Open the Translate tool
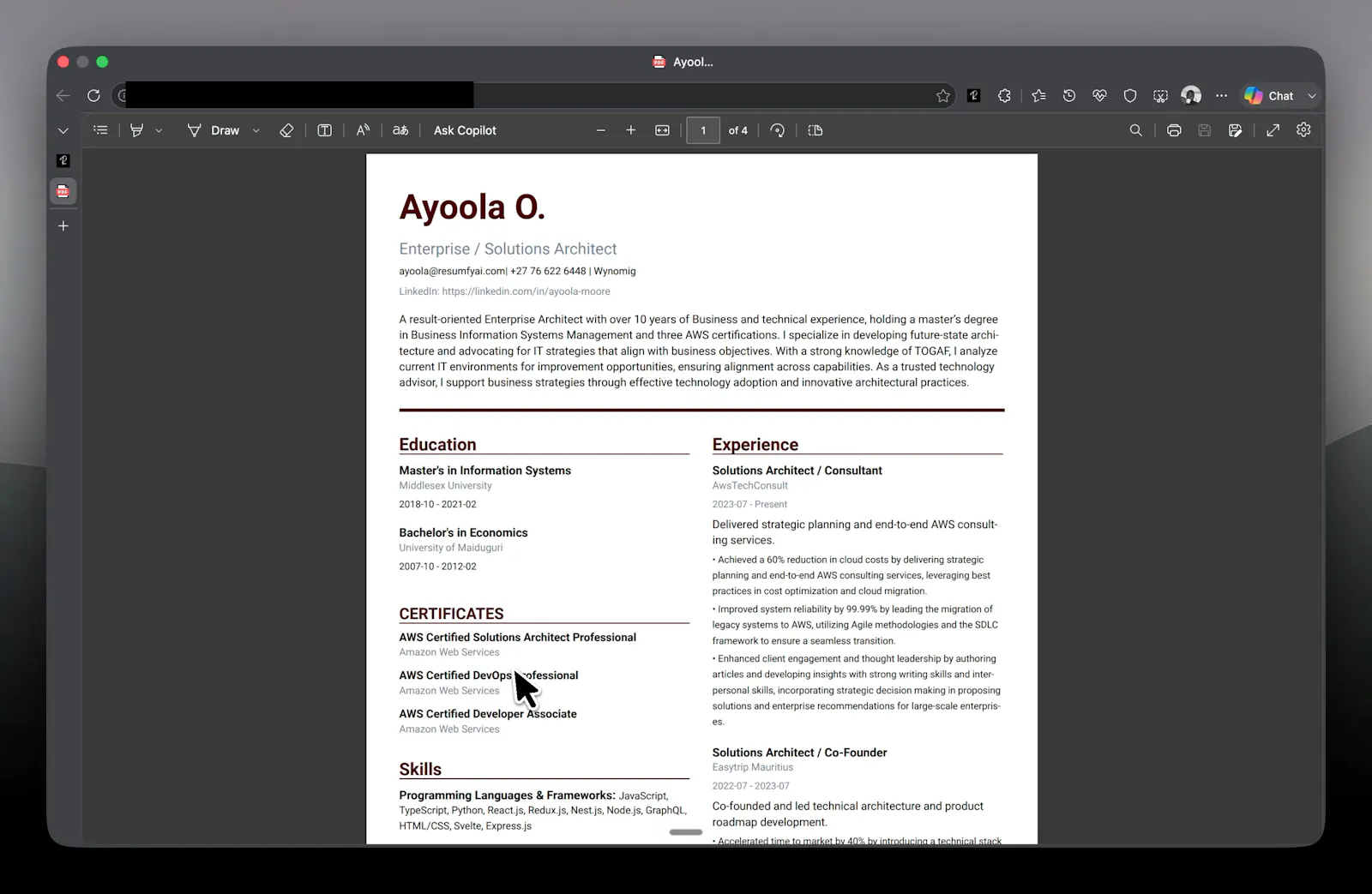The height and width of the screenshot is (894, 1372). (x=400, y=130)
